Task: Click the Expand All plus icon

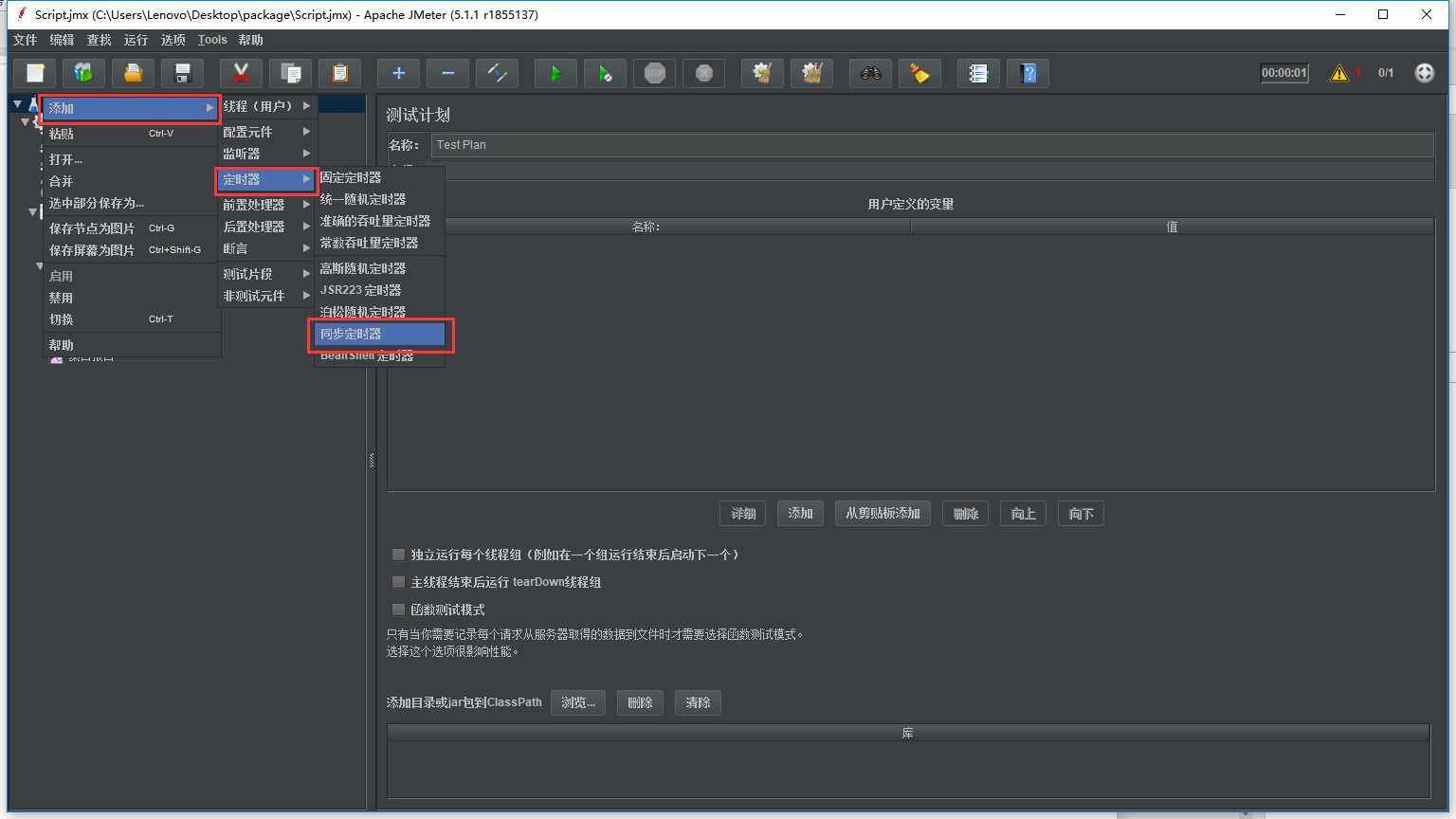Action: pos(399,73)
